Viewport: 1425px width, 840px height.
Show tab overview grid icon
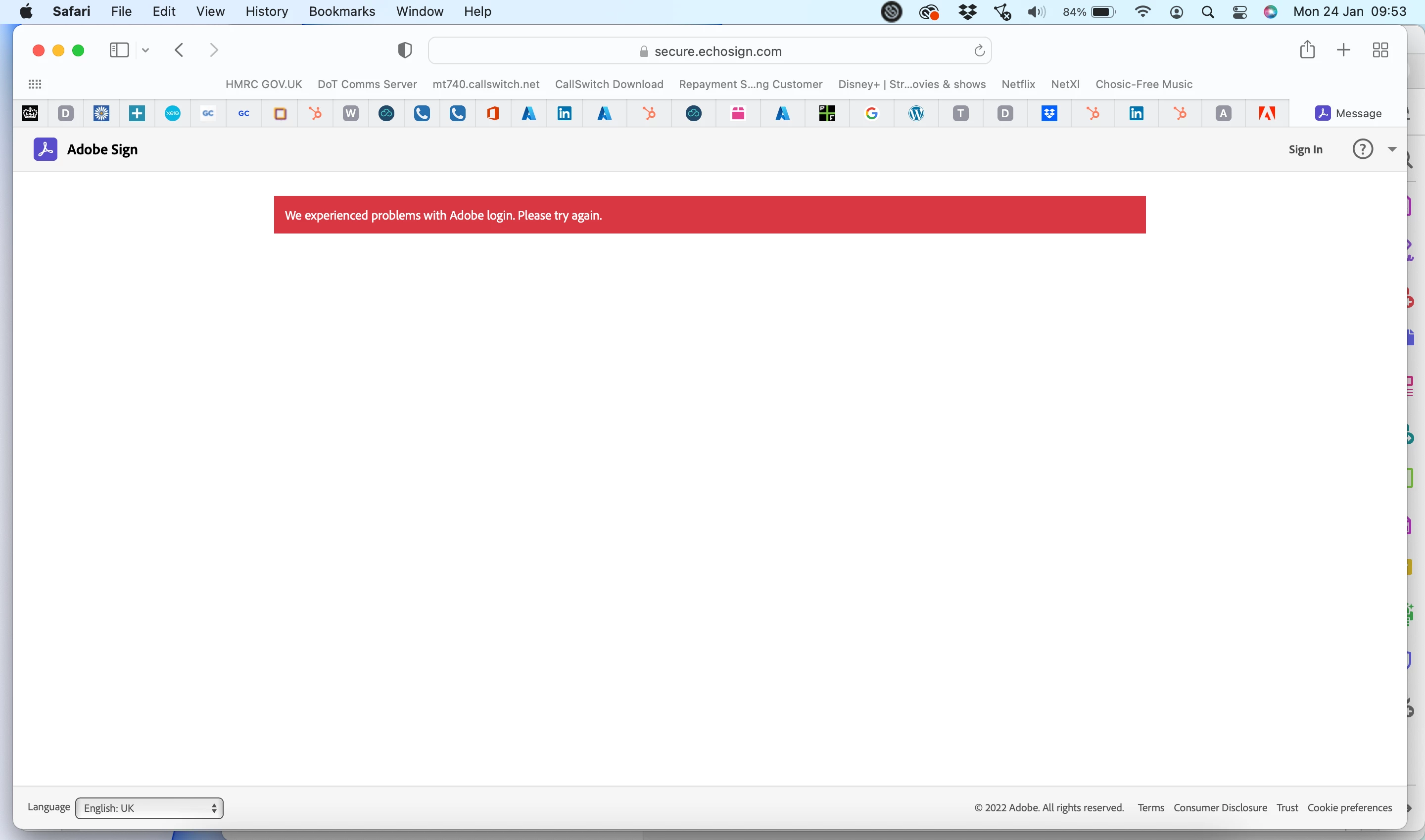pos(1379,50)
